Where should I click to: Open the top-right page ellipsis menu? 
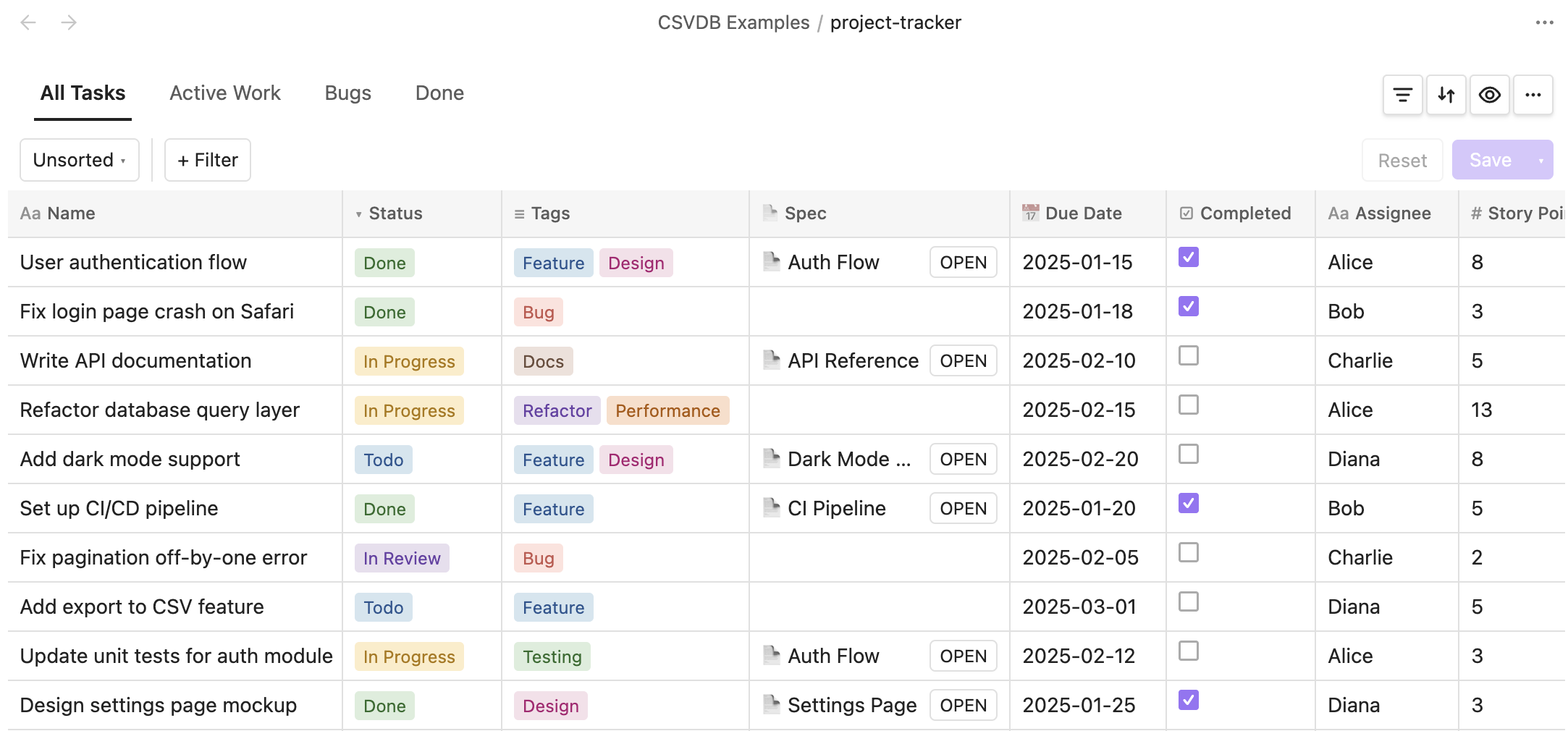[1544, 22]
